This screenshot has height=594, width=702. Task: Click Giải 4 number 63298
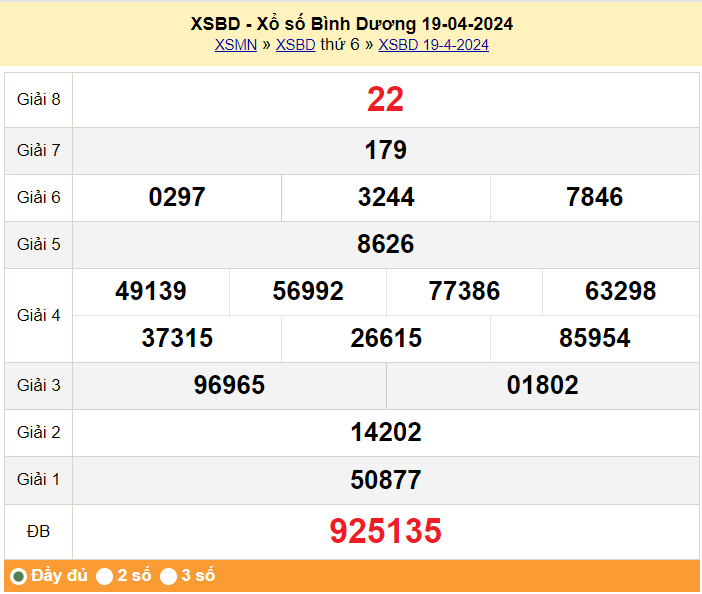[x=620, y=291]
